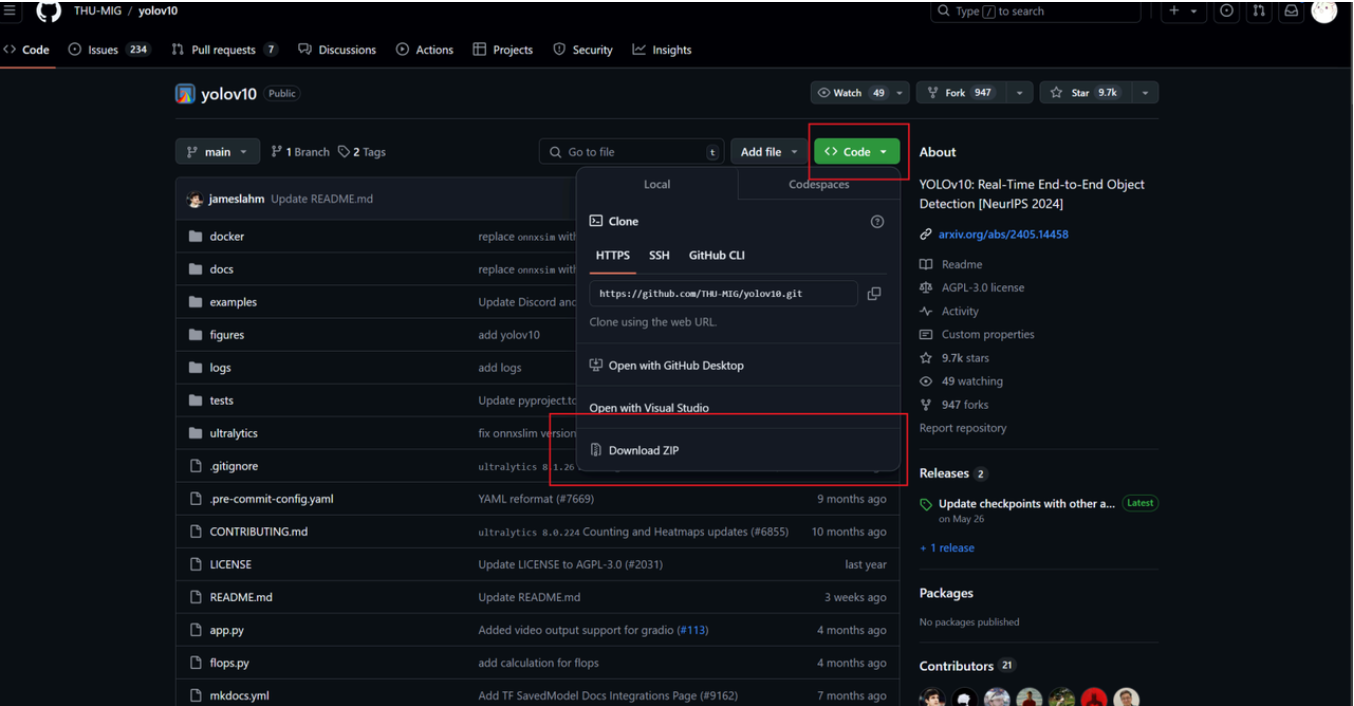Image resolution: width=1354 pixels, height=706 pixels.
Task: Click the plus create new icon
Action: (1175, 11)
